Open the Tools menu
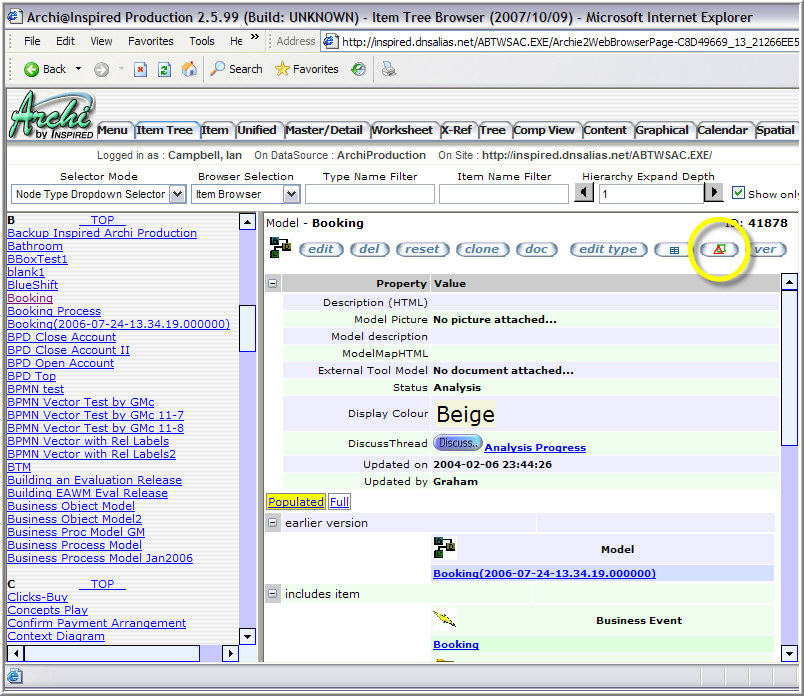Viewport: 804px width, 696px height. 202,41
